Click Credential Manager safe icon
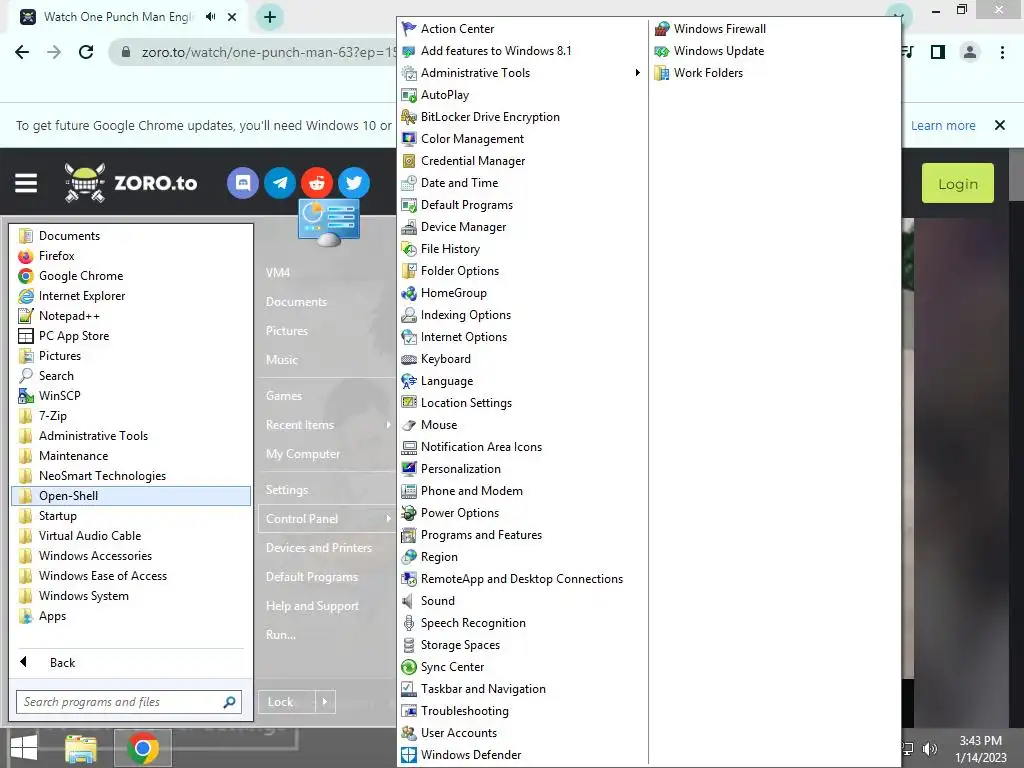1024x768 pixels. pyautogui.click(x=409, y=161)
